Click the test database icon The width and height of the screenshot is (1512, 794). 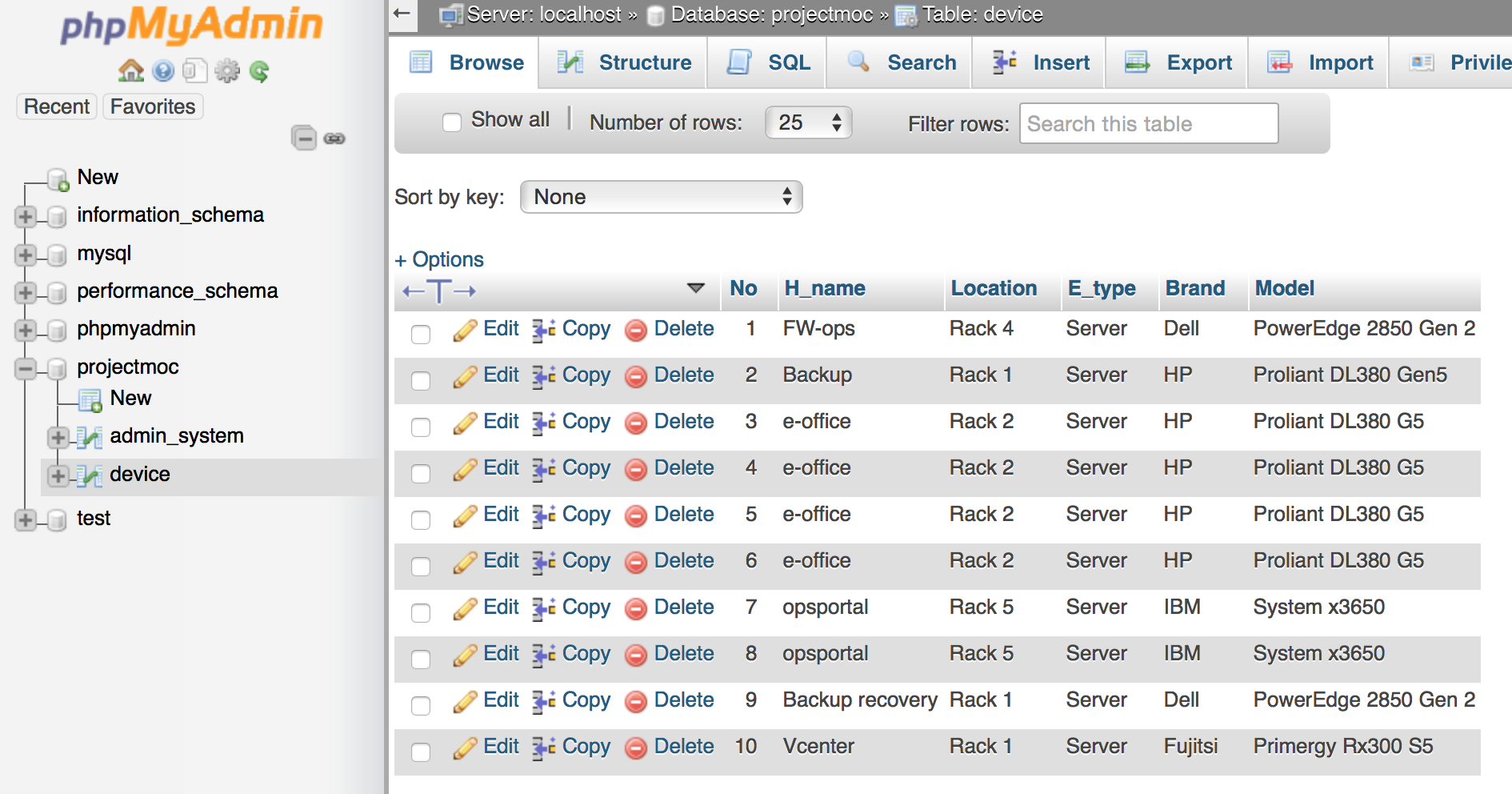point(57,520)
